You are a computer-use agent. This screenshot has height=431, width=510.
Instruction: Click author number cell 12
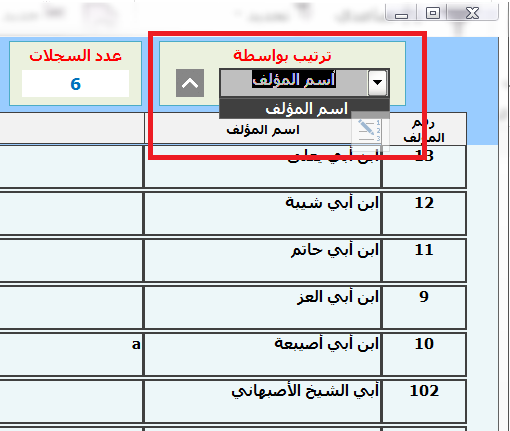pyautogui.click(x=424, y=213)
